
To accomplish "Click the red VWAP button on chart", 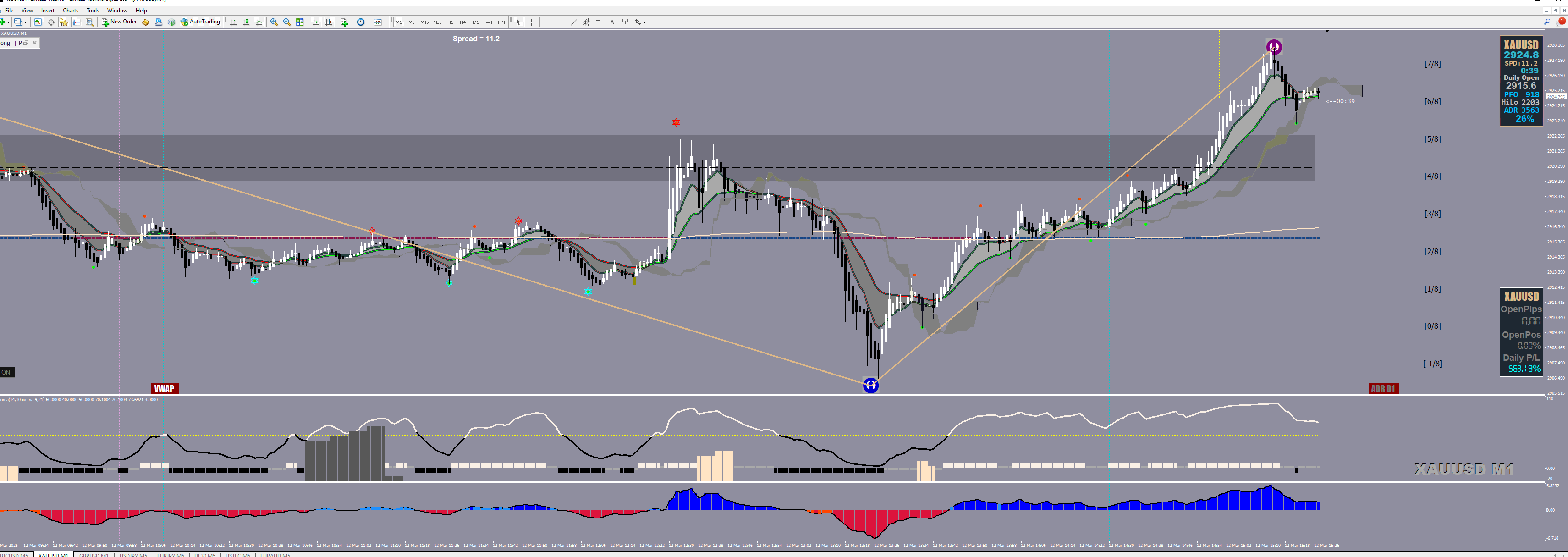I will [165, 388].
